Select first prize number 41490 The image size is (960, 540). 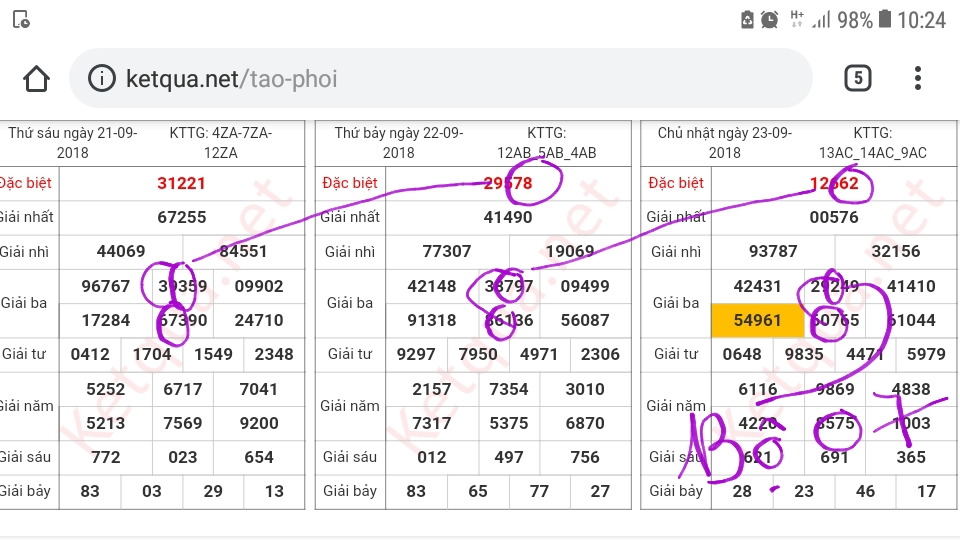point(508,217)
